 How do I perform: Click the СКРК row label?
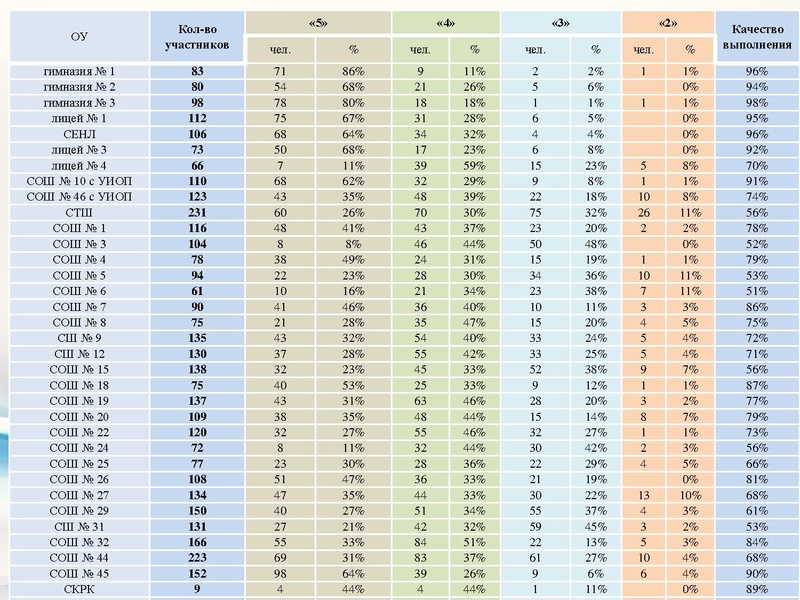pos(79,587)
